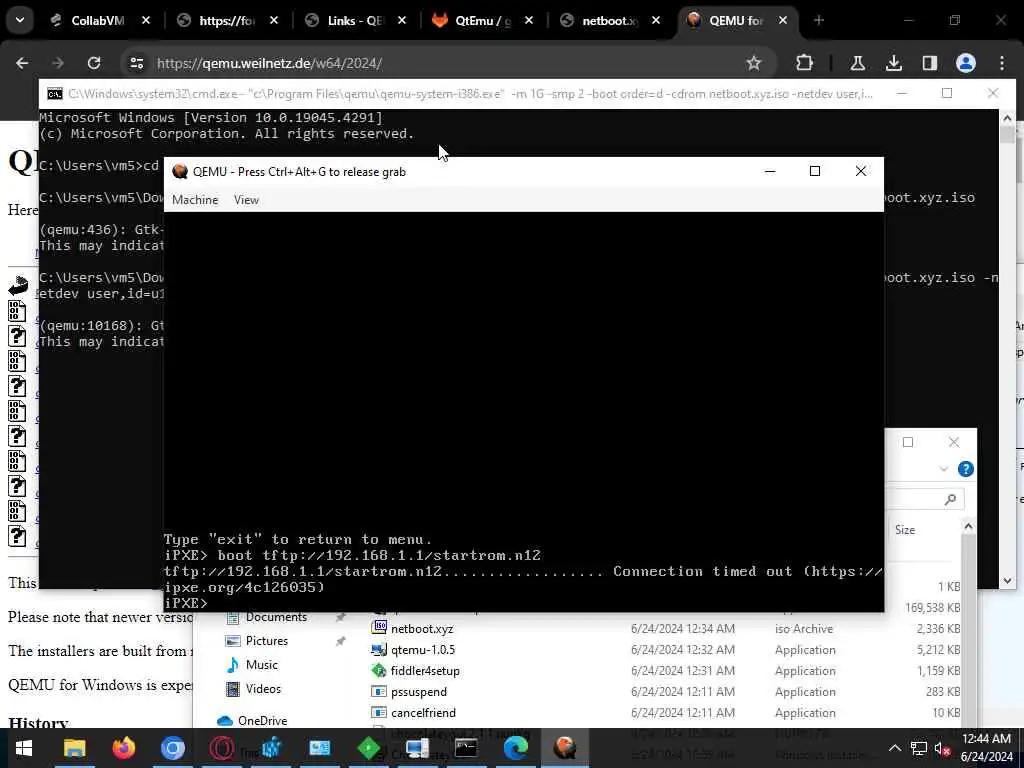Select fiddler4setup file in Explorer

424,671
